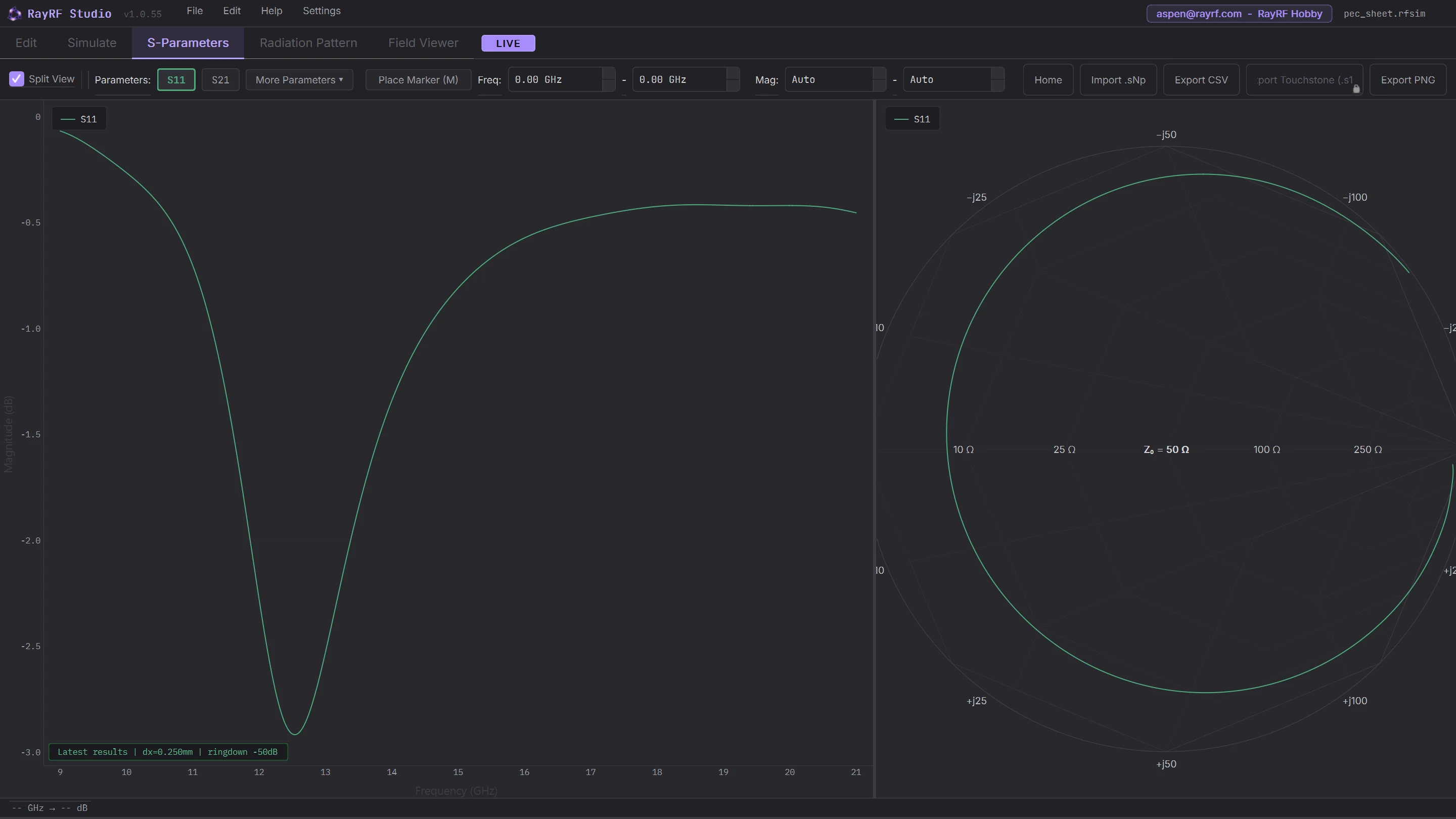Switch to the Radiation Pattern tab

pyautogui.click(x=308, y=43)
